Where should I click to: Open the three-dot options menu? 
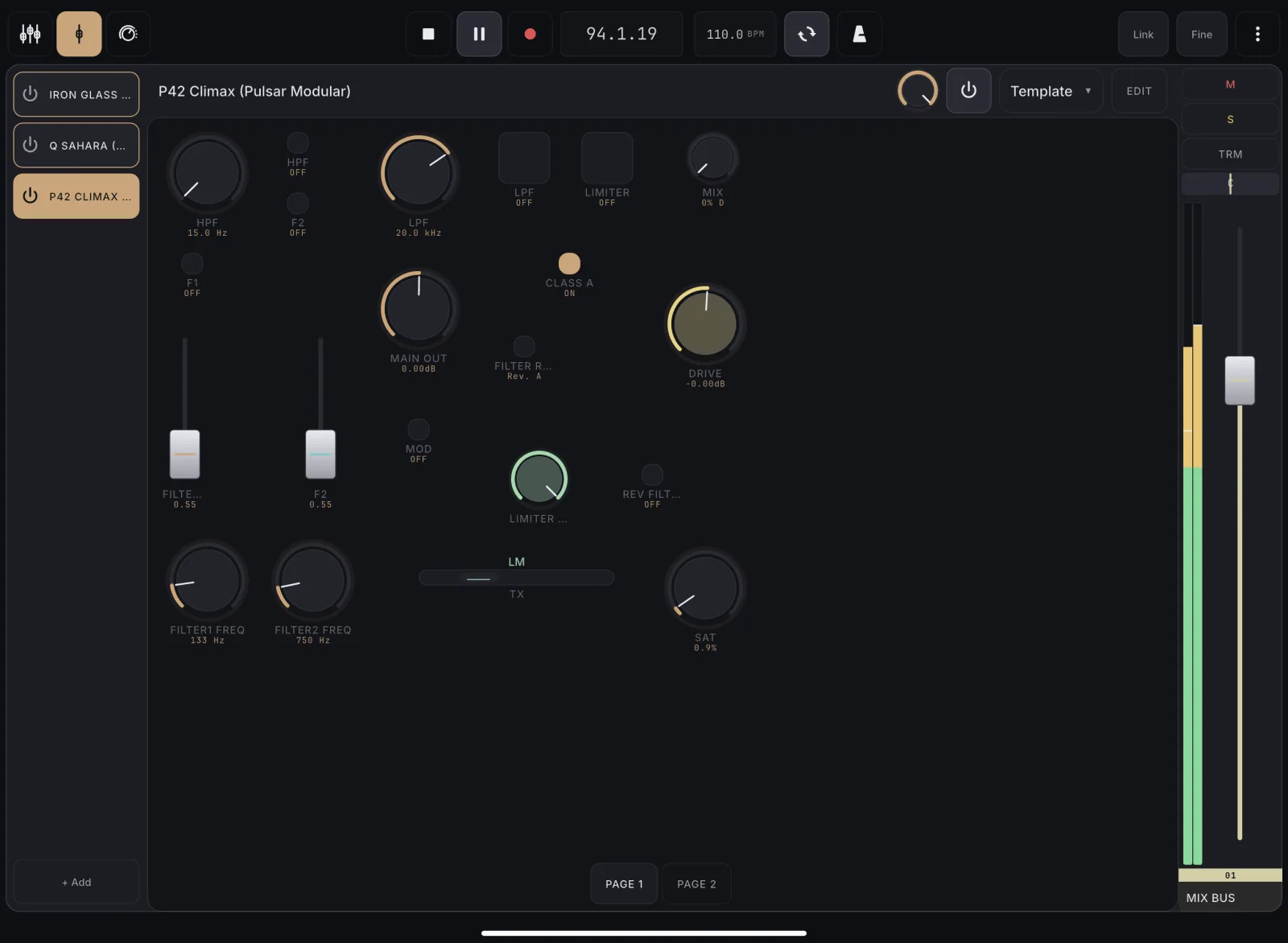[1257, 34]
